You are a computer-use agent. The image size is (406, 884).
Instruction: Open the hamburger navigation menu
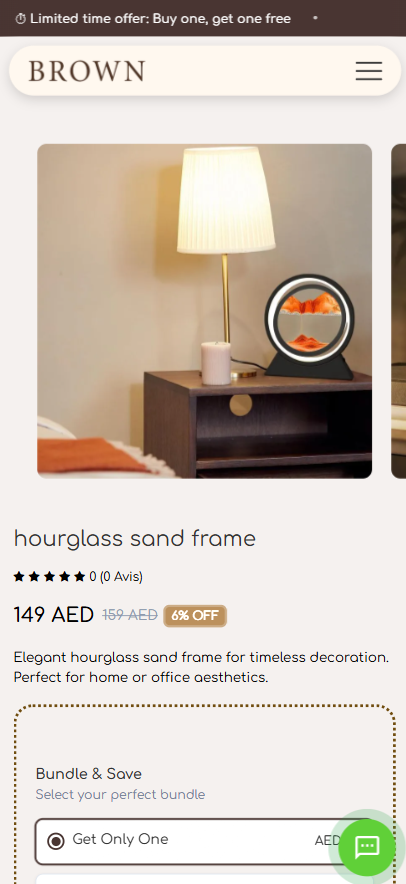click(369, 71)
